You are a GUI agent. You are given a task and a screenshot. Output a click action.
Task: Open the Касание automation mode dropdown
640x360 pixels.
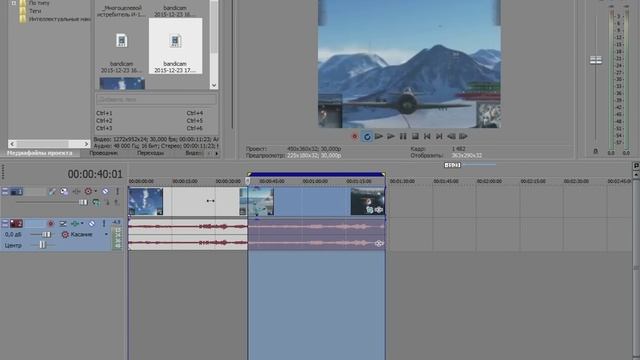tap(107, 234)
